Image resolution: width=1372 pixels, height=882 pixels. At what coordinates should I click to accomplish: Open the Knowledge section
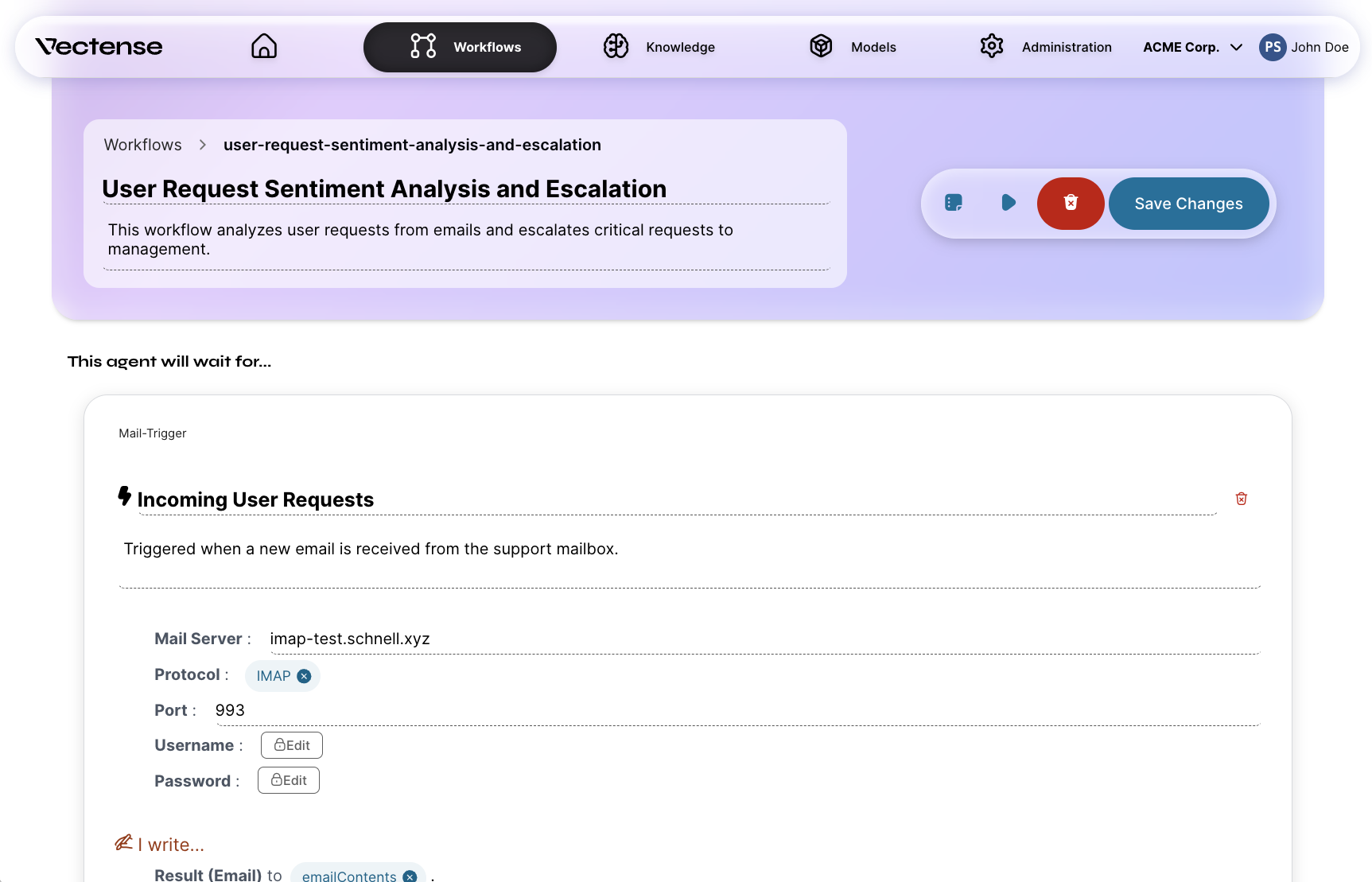click(659, 47)
